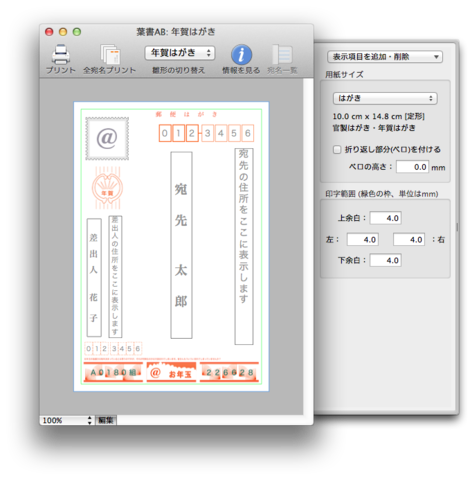This screenshot has height=480, width=470.
Task: Click the 100% zoom level stepper
Action: point(67,420)
